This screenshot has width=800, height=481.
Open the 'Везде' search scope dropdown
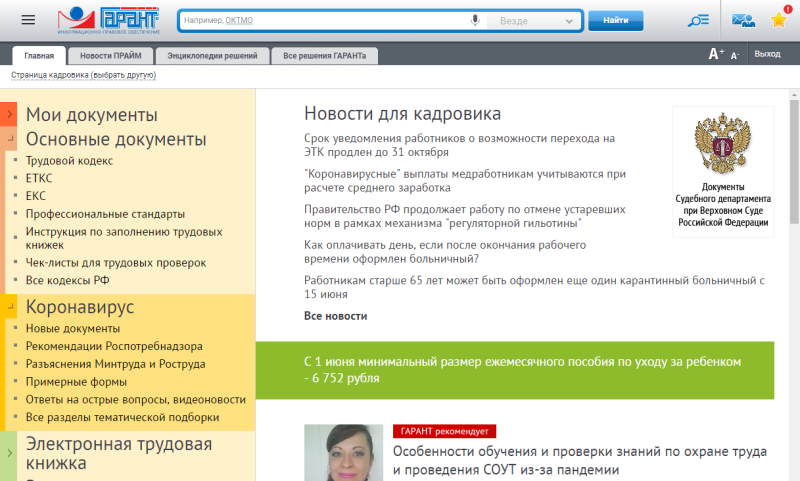534,21
